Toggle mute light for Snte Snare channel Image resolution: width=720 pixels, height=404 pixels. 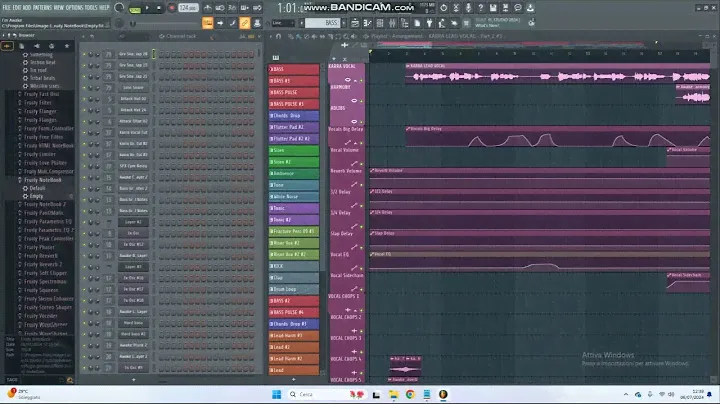[x=85, y=87]
